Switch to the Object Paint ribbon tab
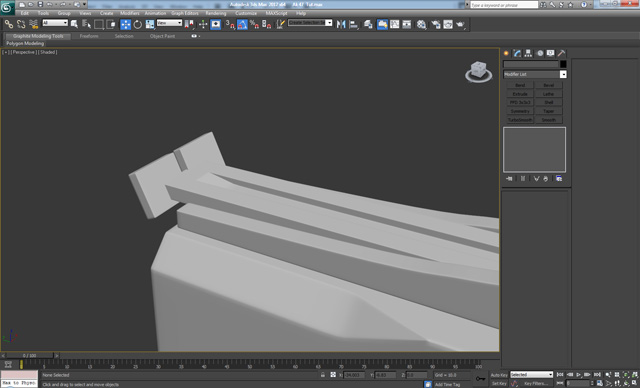This screenshot has width=640, height=388. (x=162, y=36)
